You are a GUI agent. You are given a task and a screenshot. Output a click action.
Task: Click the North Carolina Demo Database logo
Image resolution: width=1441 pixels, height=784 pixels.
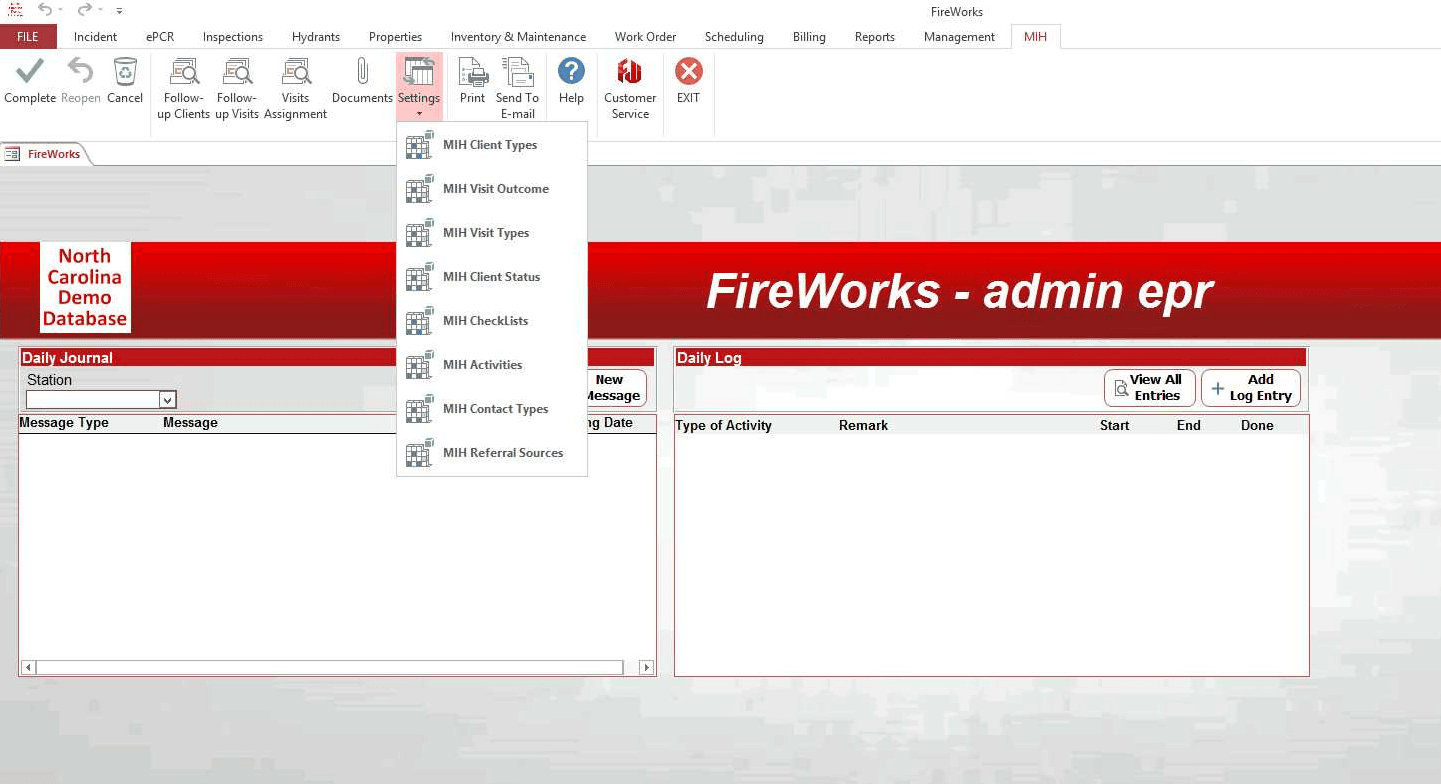(85, 287)
